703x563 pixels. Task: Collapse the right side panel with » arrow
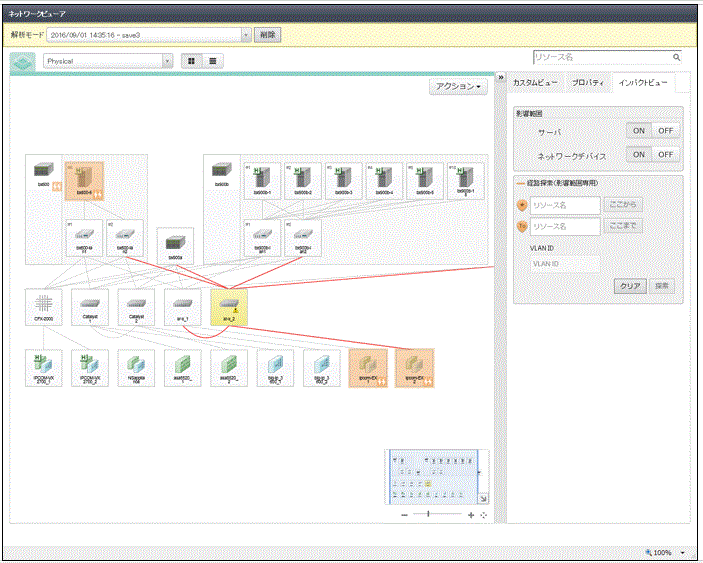pos(501,77)
